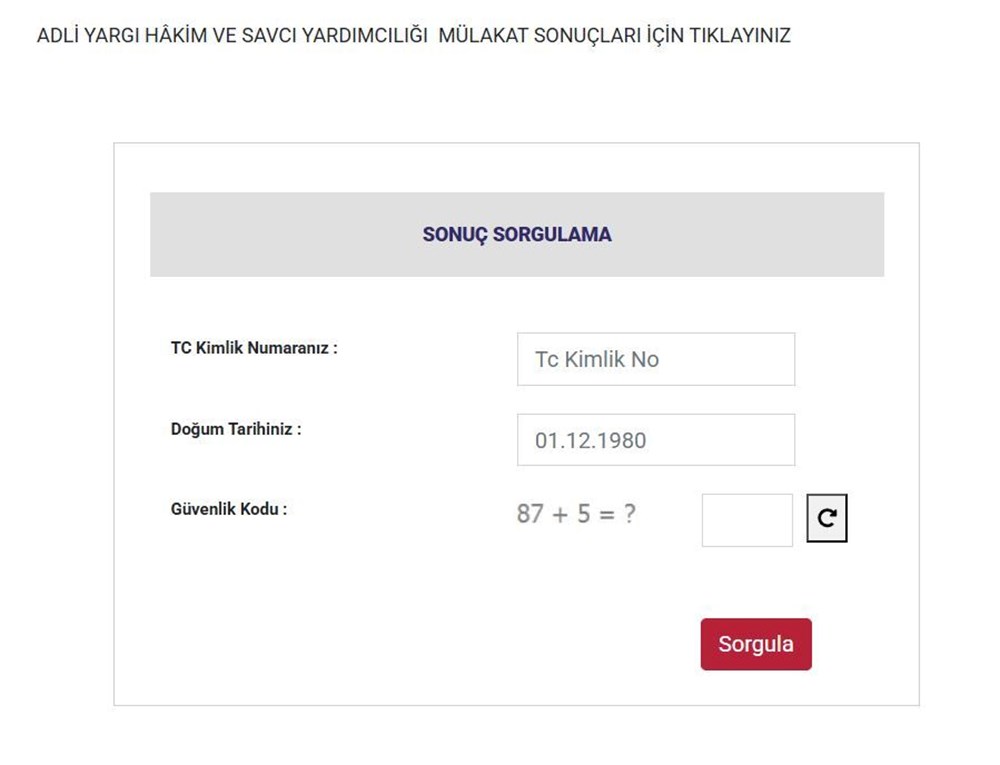Select the birth date field showing 01.12.1980
The width and height of the screenshot is (1000, 765).
coord(655,439)
